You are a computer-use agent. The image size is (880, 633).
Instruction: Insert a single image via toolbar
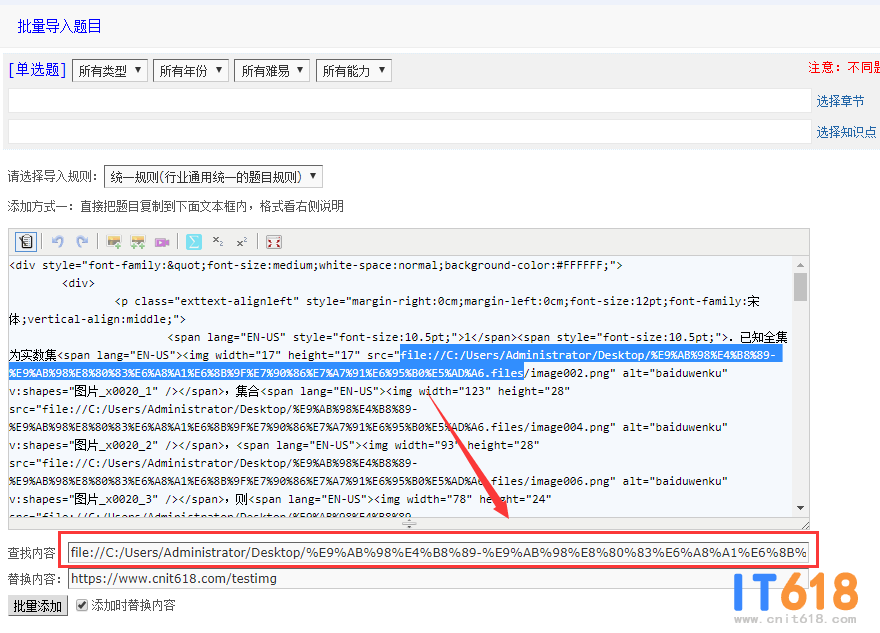point(114,242)
